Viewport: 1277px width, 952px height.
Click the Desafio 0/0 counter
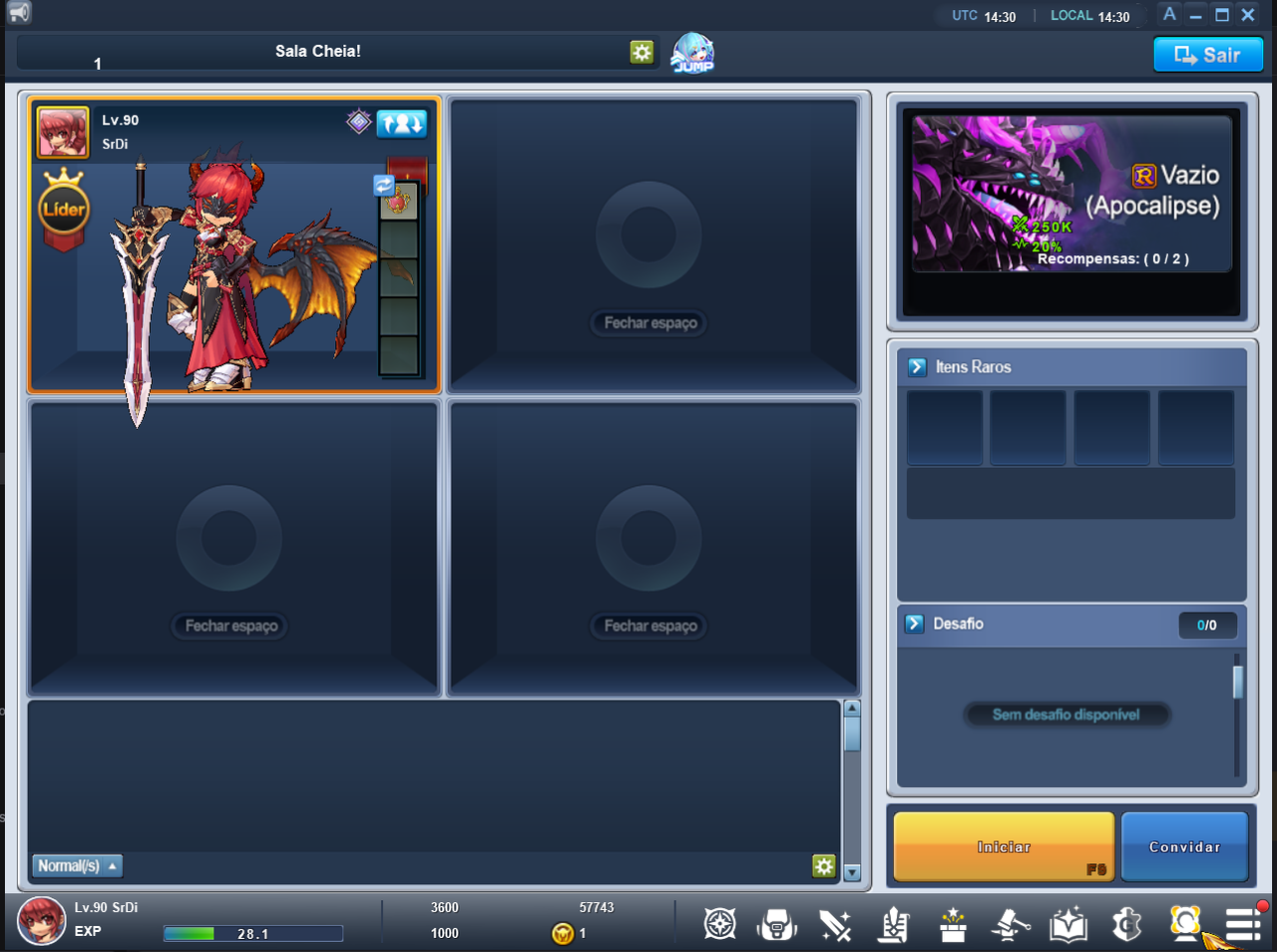(x=1207, y=626)
